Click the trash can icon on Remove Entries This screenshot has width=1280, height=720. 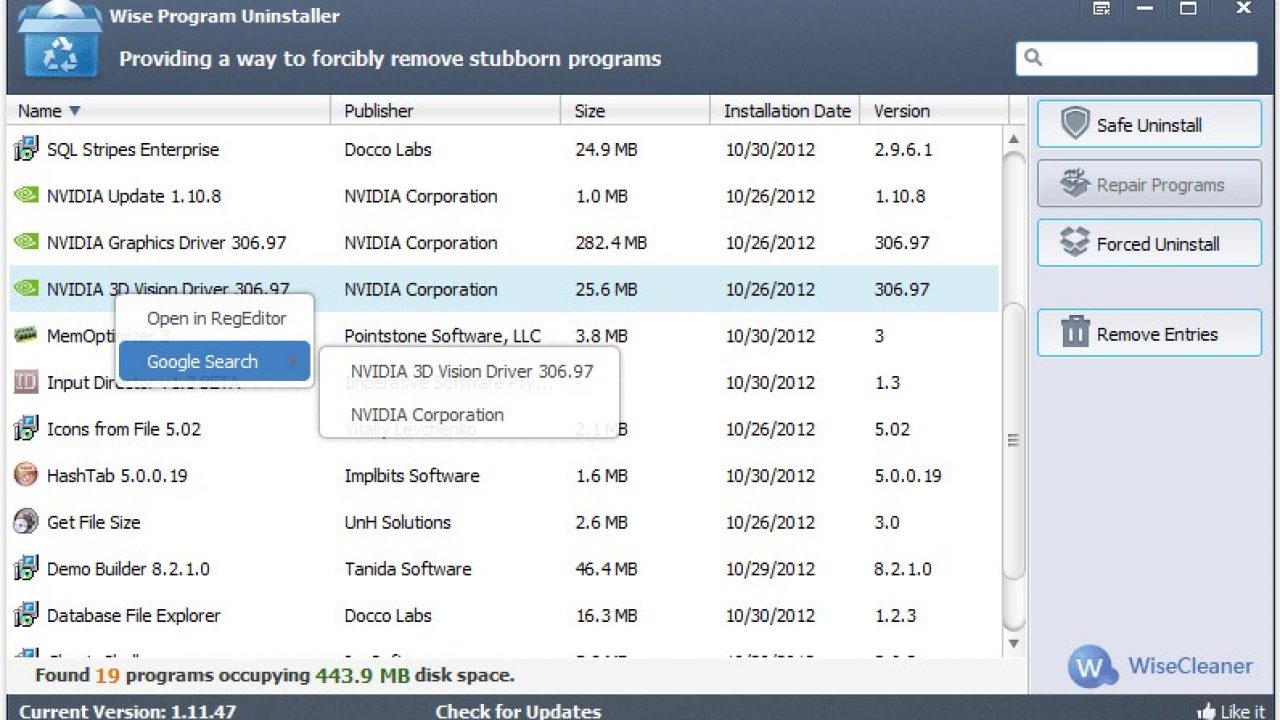tap(1075, 331)
